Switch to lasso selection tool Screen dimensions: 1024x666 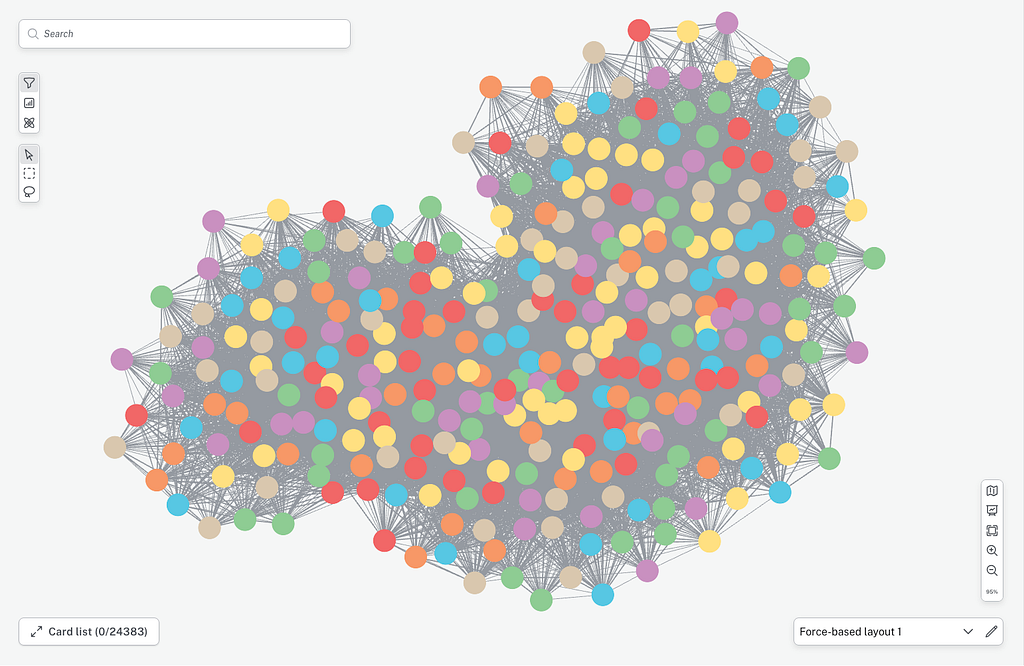tap(29, 192)
